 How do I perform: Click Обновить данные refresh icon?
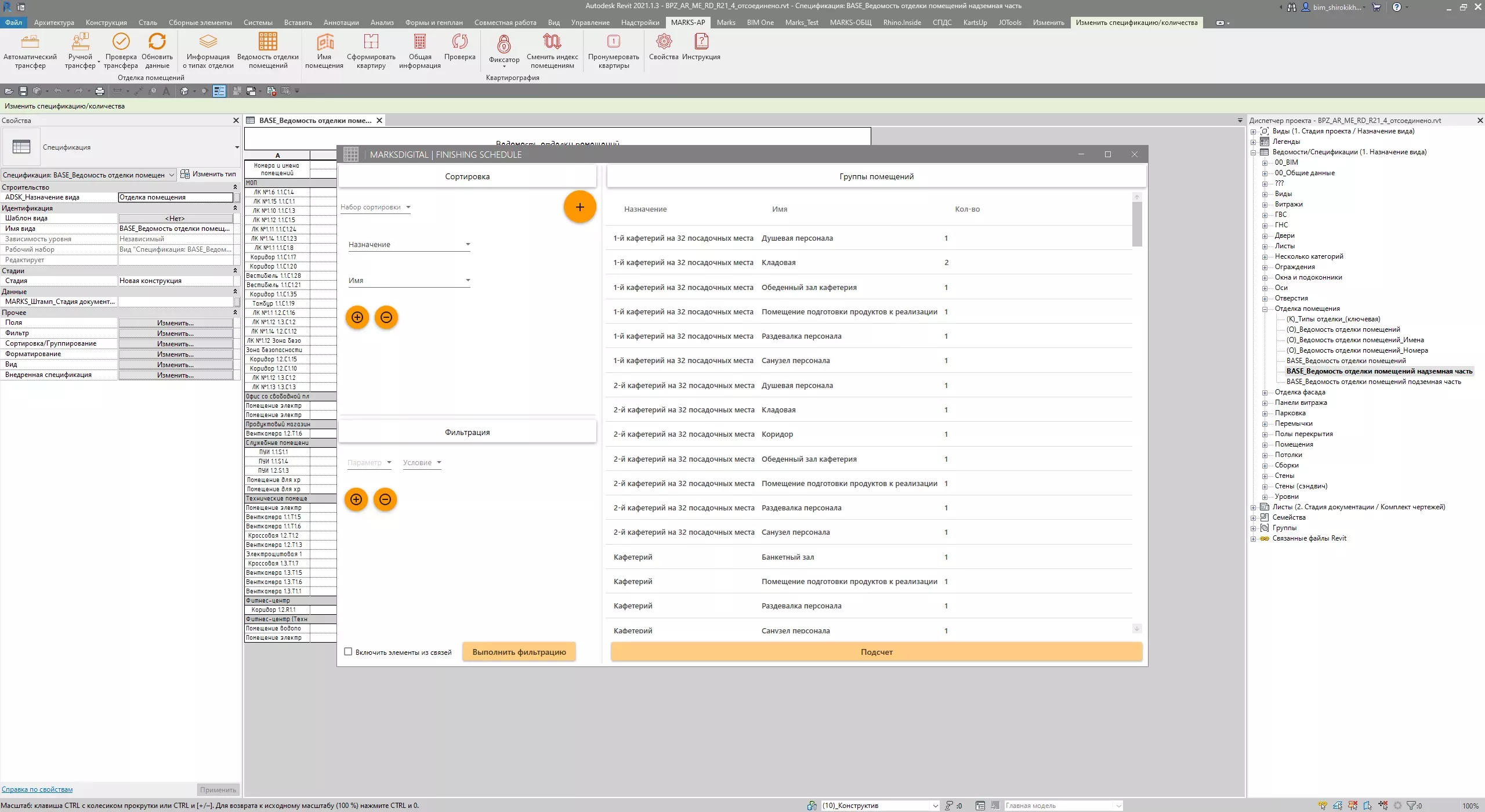pyautogui.click(x=157, y=42)
